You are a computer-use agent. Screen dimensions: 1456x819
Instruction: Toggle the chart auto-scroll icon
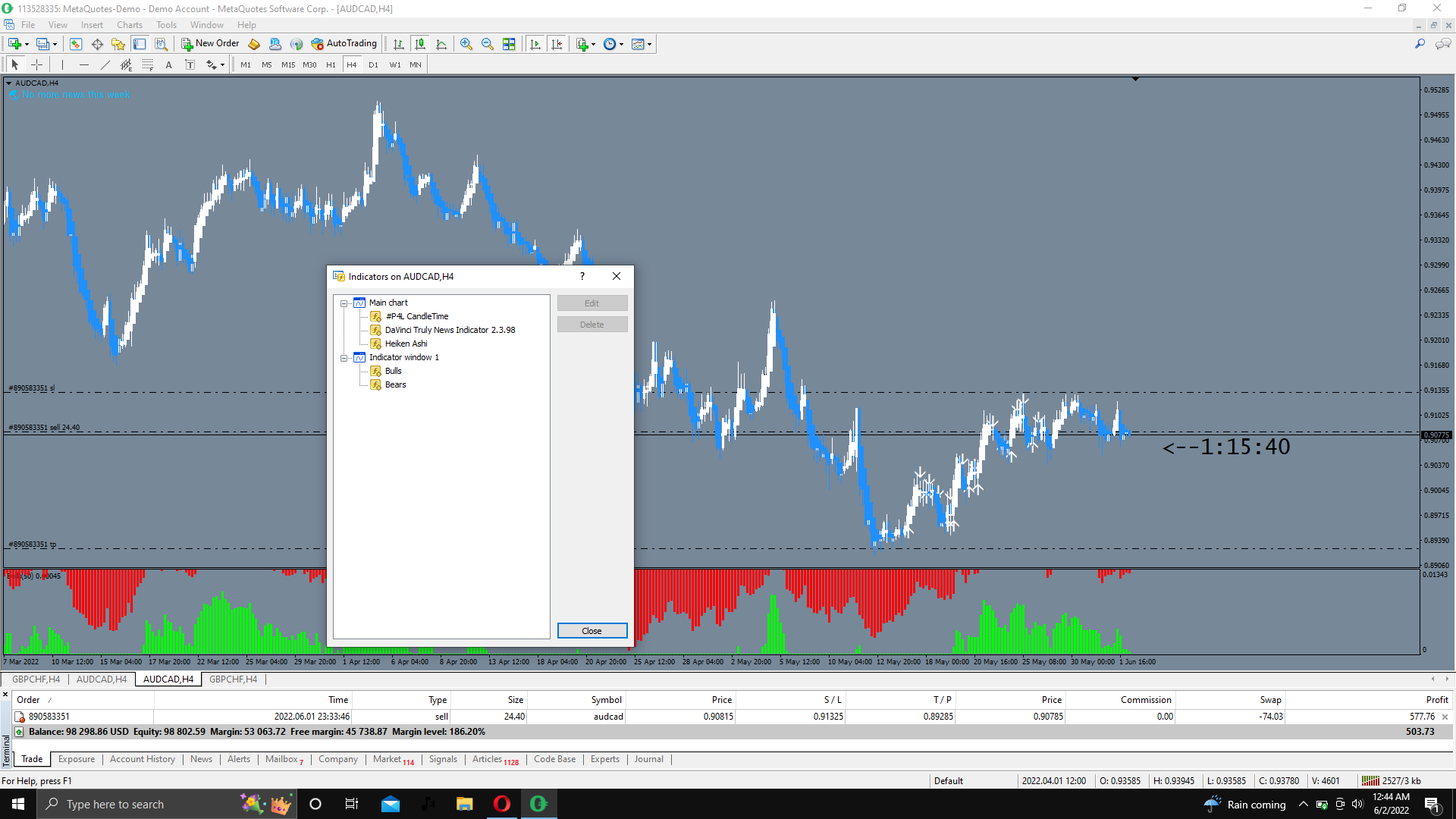535,44
